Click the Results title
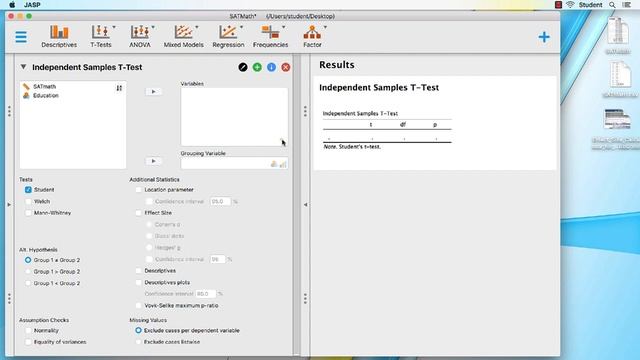 (337, 65)
